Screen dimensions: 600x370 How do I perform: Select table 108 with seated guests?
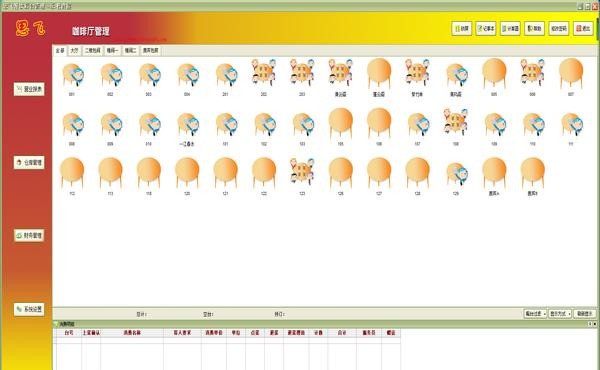456,122
